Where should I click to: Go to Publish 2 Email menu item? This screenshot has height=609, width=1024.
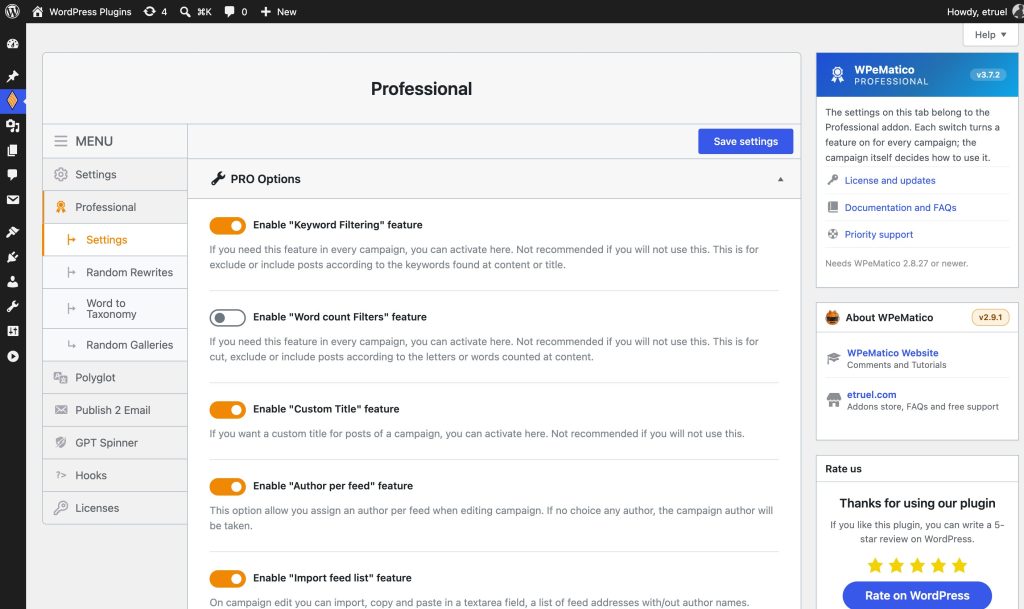coord(115,410)
